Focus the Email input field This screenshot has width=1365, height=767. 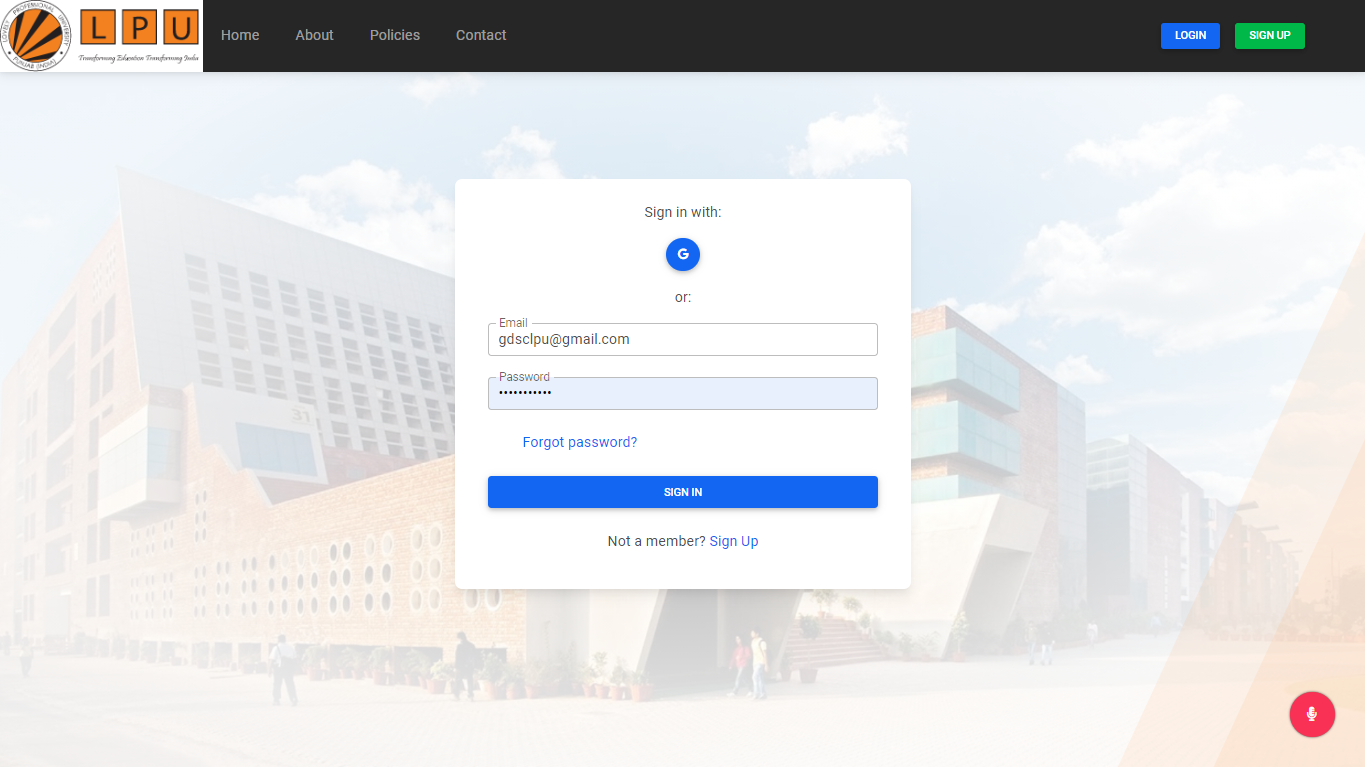tap(683, 339)
